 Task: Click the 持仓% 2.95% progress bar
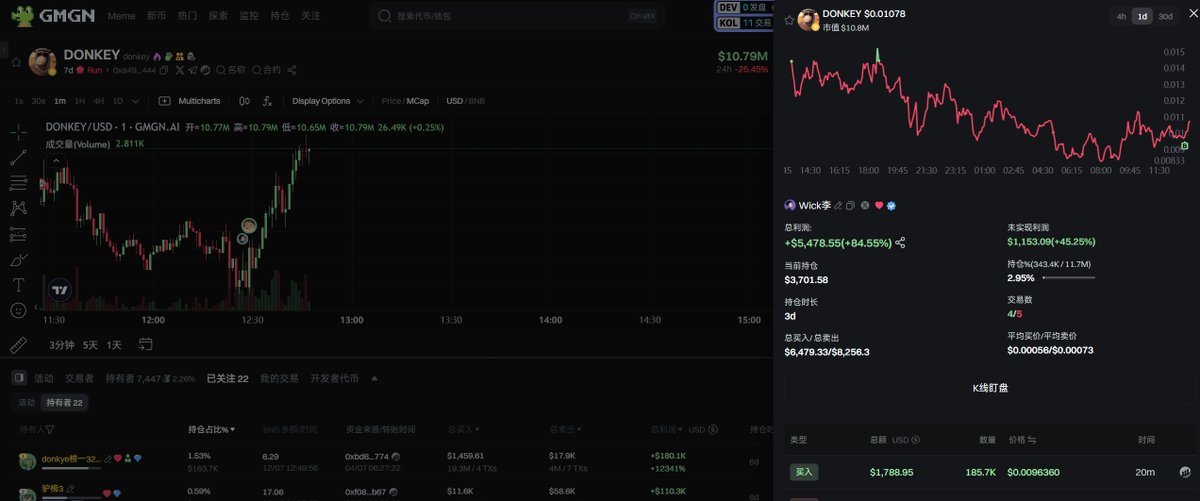(1069, 277)
